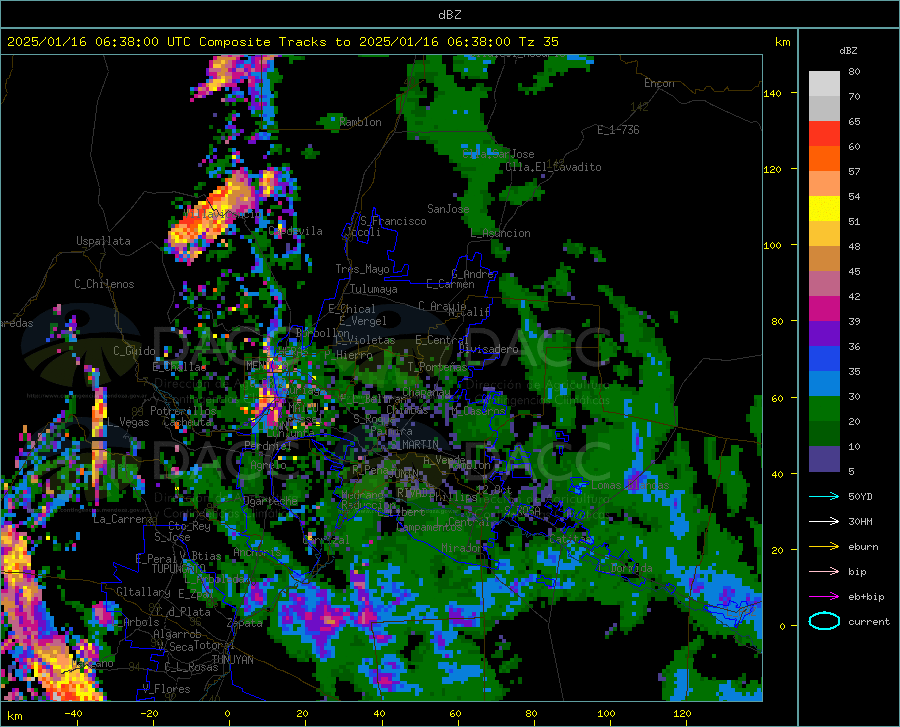Click the C_Chilenos map label
This screenshot has height=727, width=900.
(104, 284)
